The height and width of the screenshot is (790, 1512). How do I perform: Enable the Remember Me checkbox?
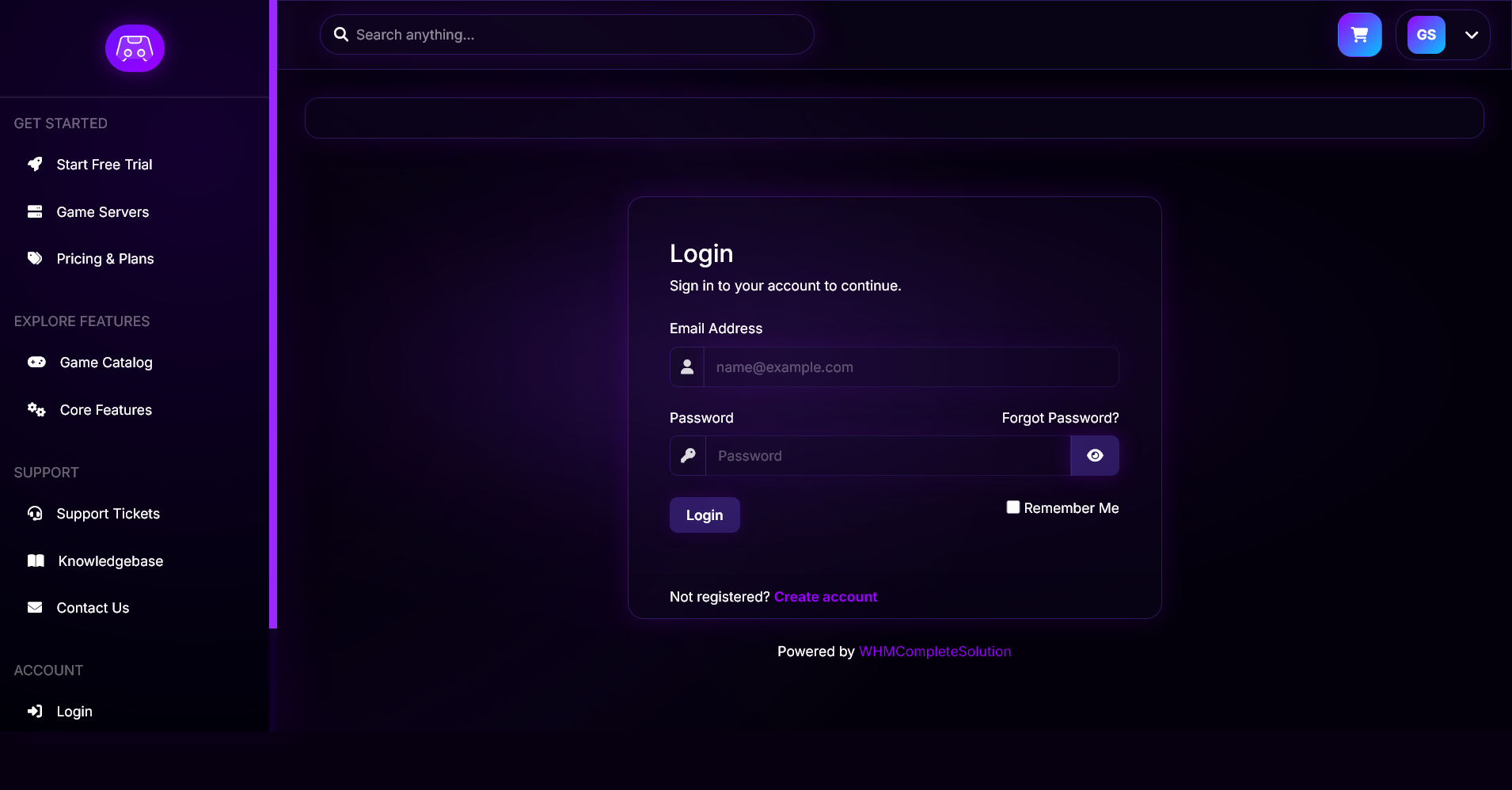(1012, 507)
